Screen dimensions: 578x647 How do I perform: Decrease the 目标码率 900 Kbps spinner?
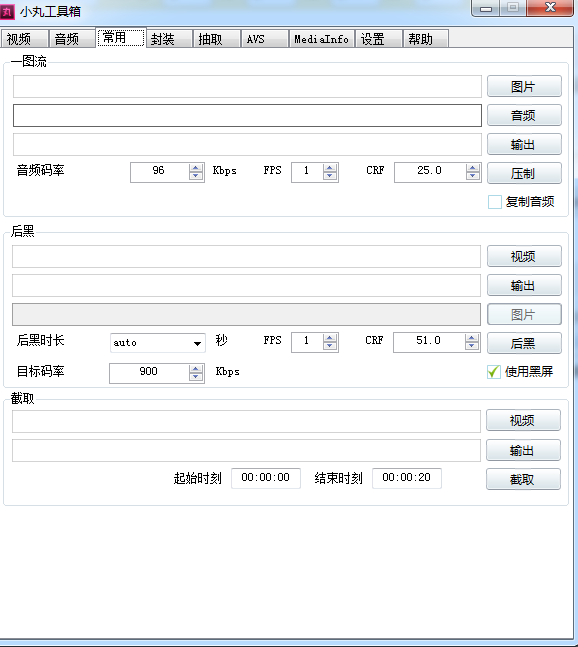pos(196,377)
